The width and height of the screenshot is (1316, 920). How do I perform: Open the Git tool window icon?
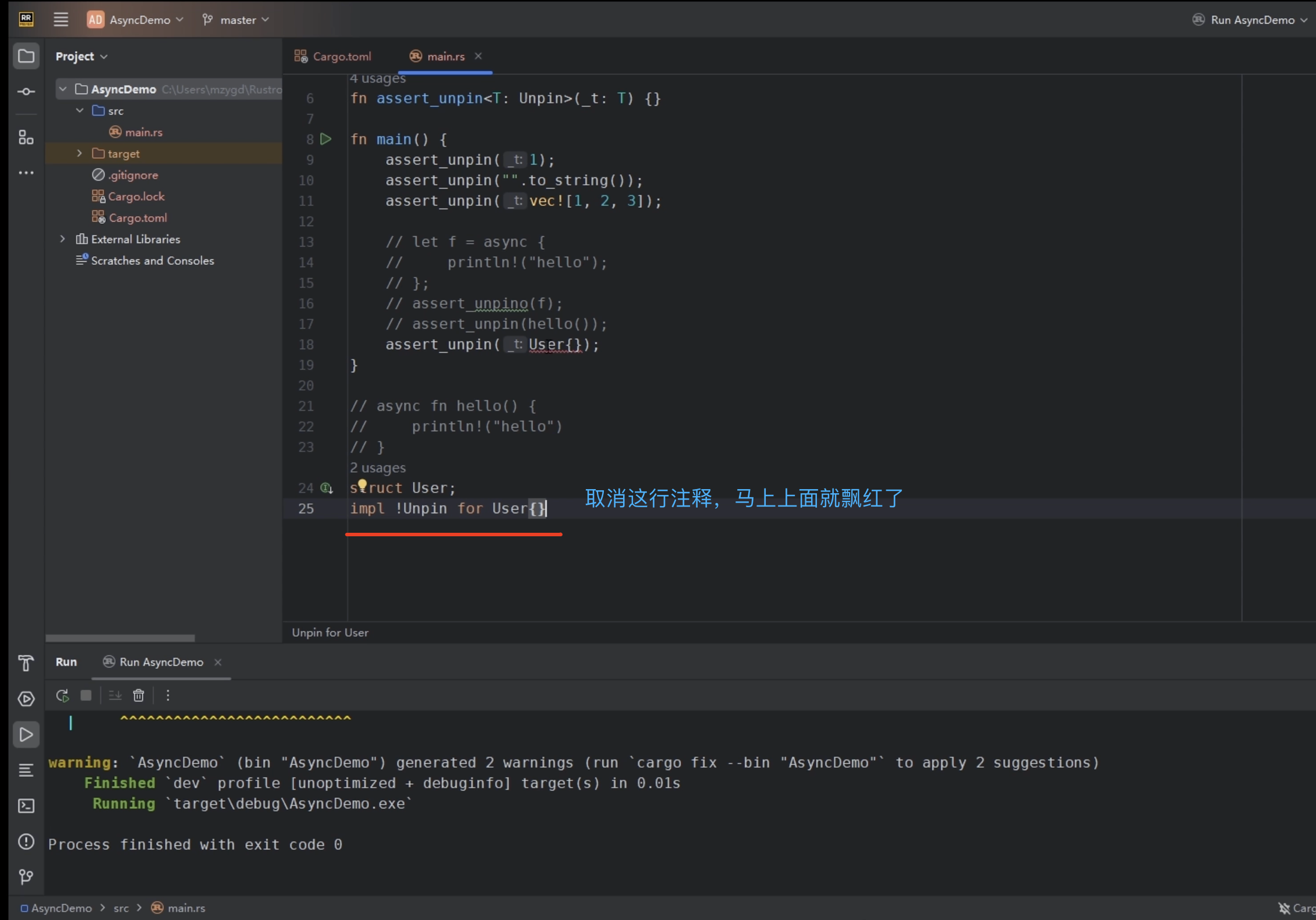pyautogui.click(x=26, y=877)
